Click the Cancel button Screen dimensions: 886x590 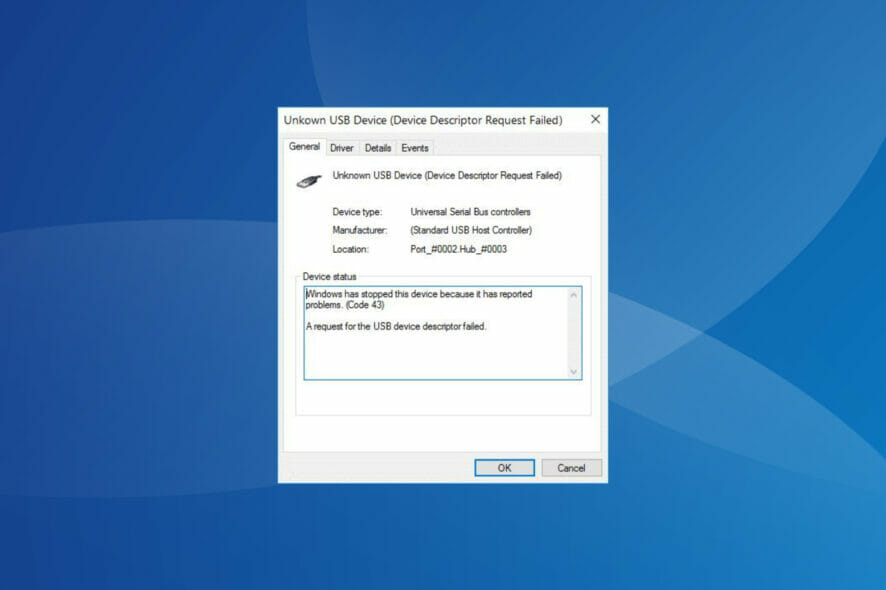[571, 468]
